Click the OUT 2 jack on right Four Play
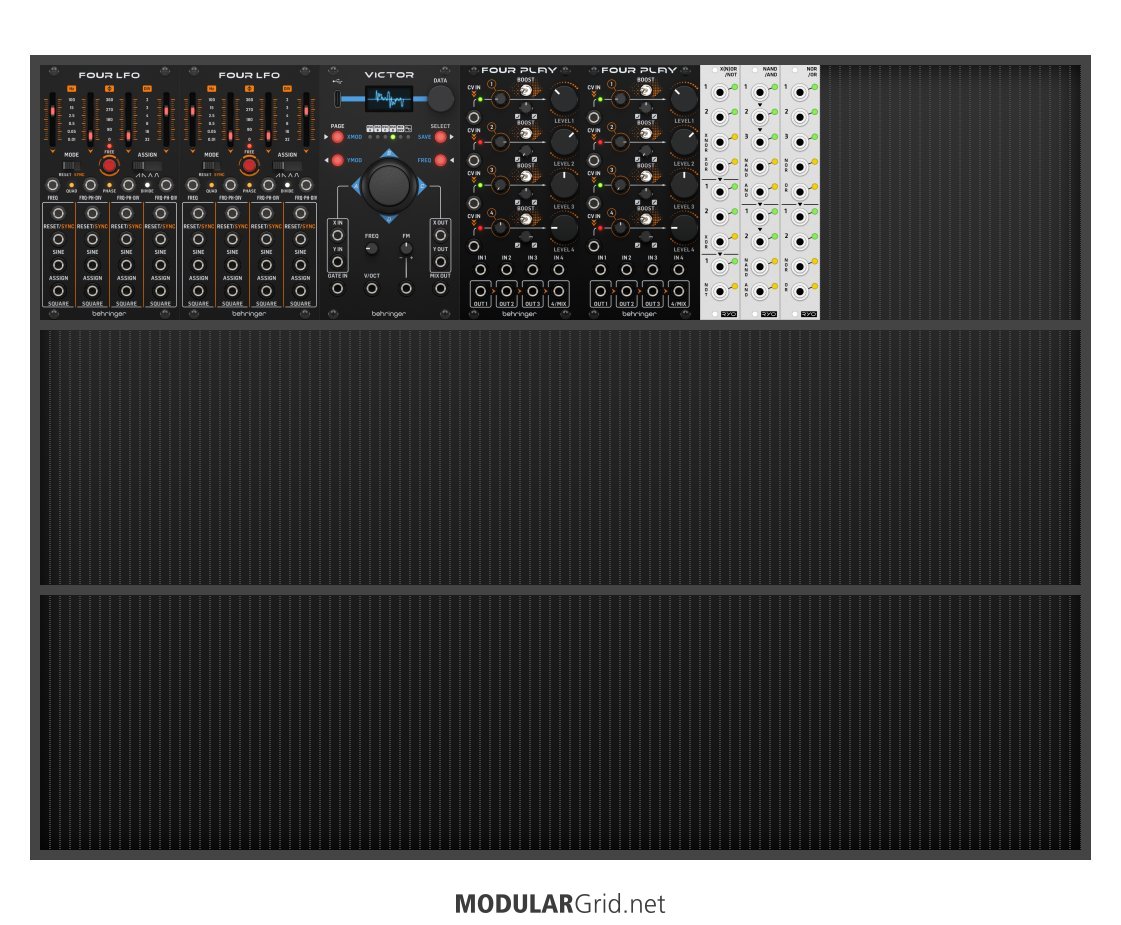The image size is (1121, 925). tap(626, 292)
